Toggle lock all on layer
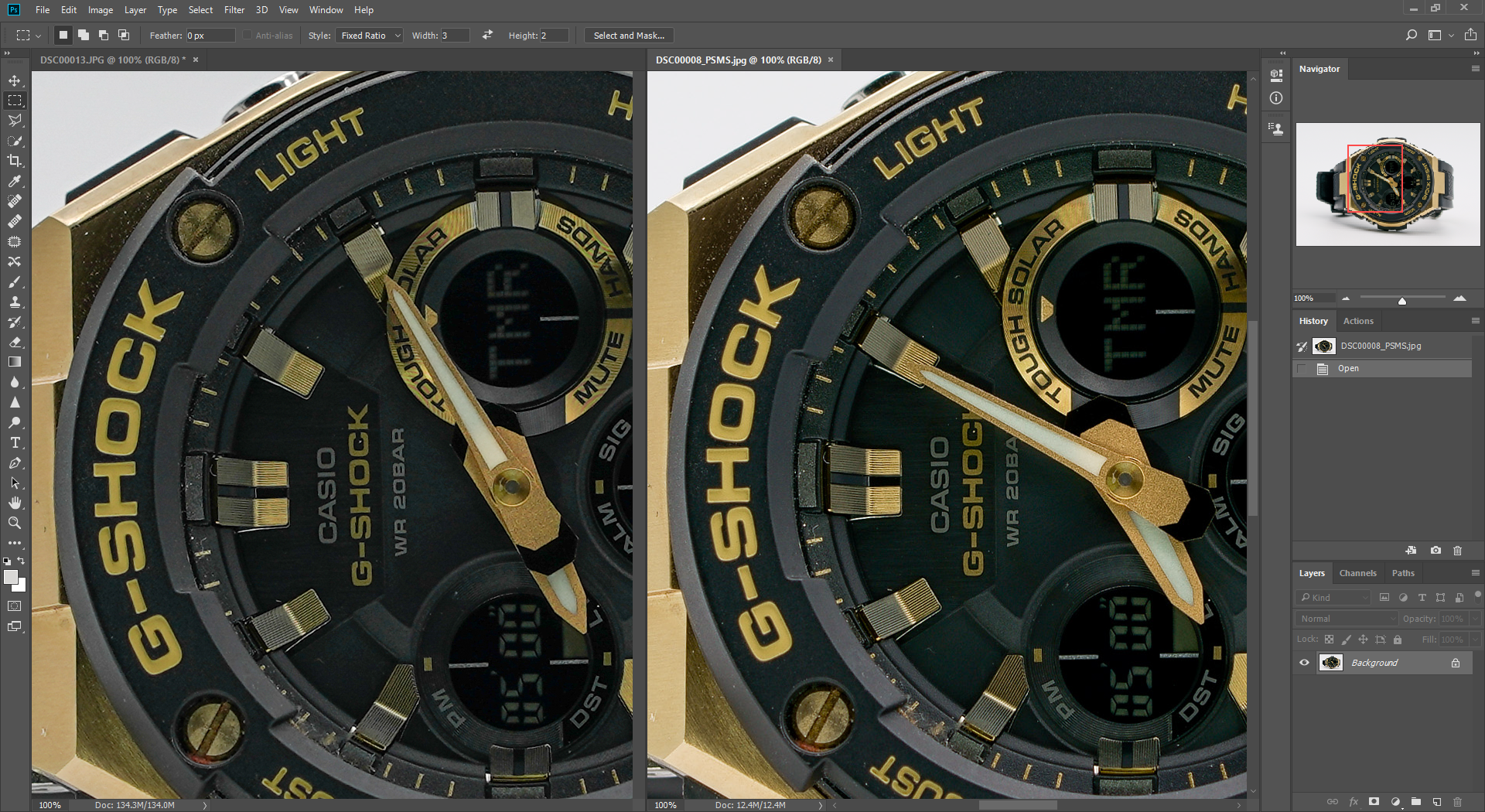 (1398, 640)
